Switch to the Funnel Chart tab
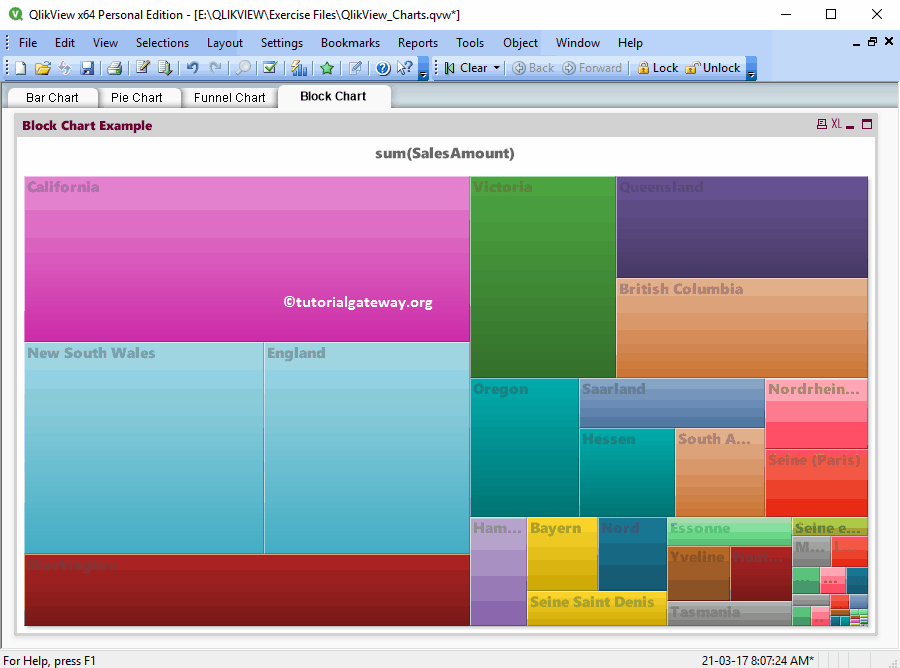This screenshot has height=668, width=900. pos(229,97)
